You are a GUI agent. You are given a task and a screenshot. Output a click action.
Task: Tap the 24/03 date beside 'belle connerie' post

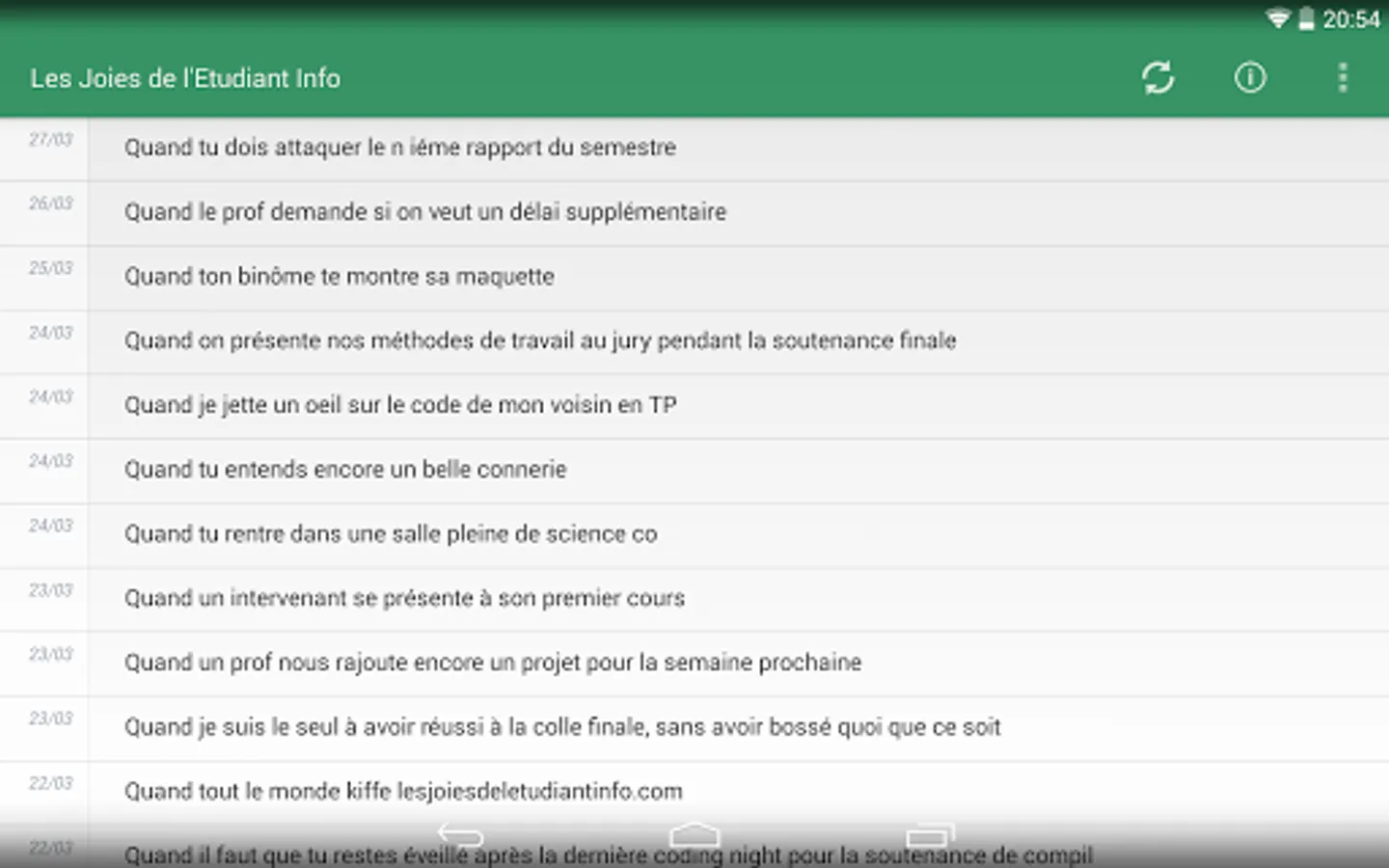(51, 461)
